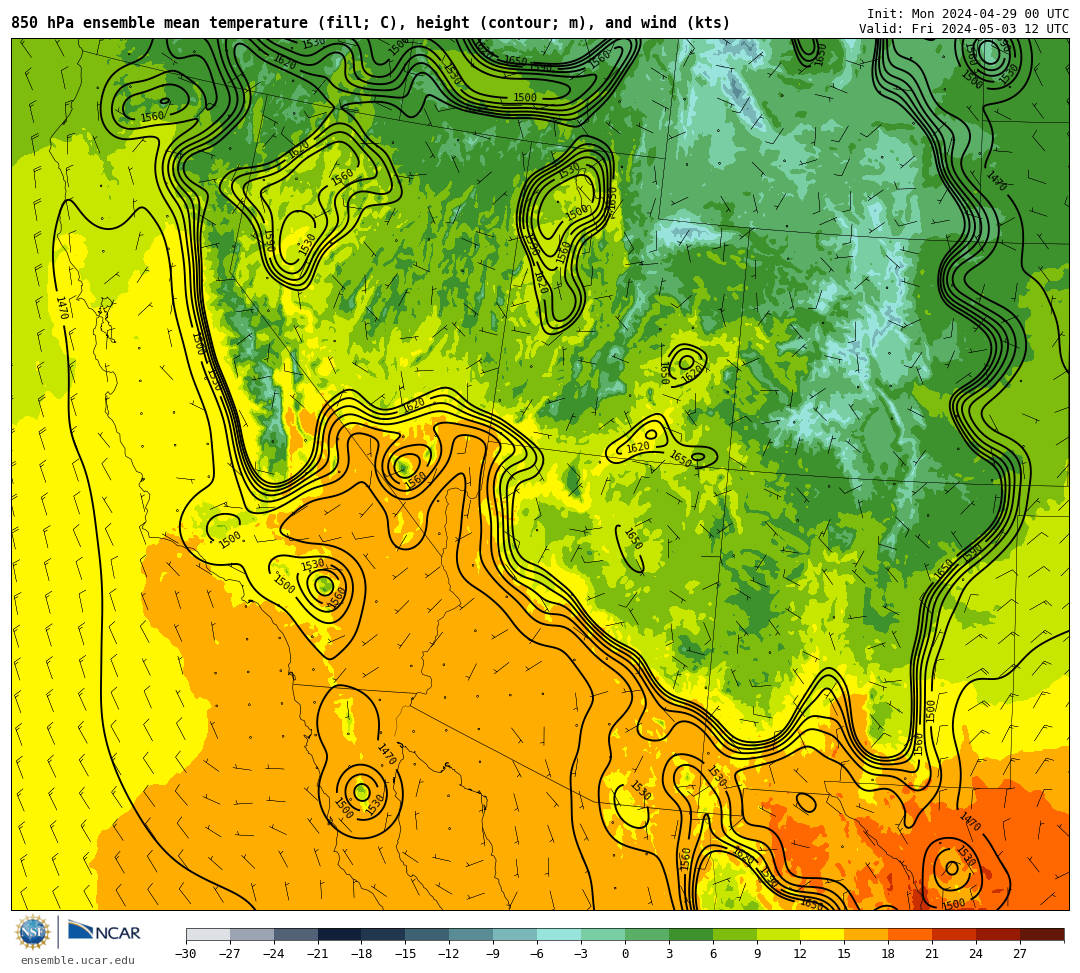Click the 6 colorbar tick label
This screenshot has height=973, width=1080.
[713, 954]
